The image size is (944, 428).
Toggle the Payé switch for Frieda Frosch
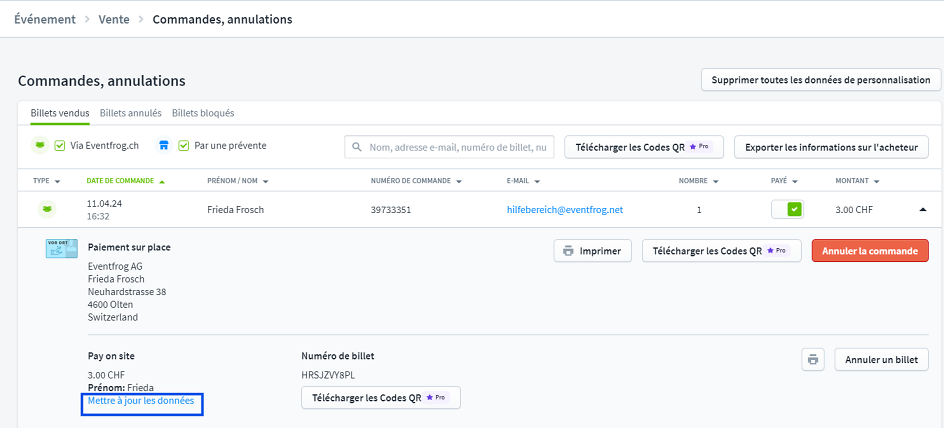point(786,210)
